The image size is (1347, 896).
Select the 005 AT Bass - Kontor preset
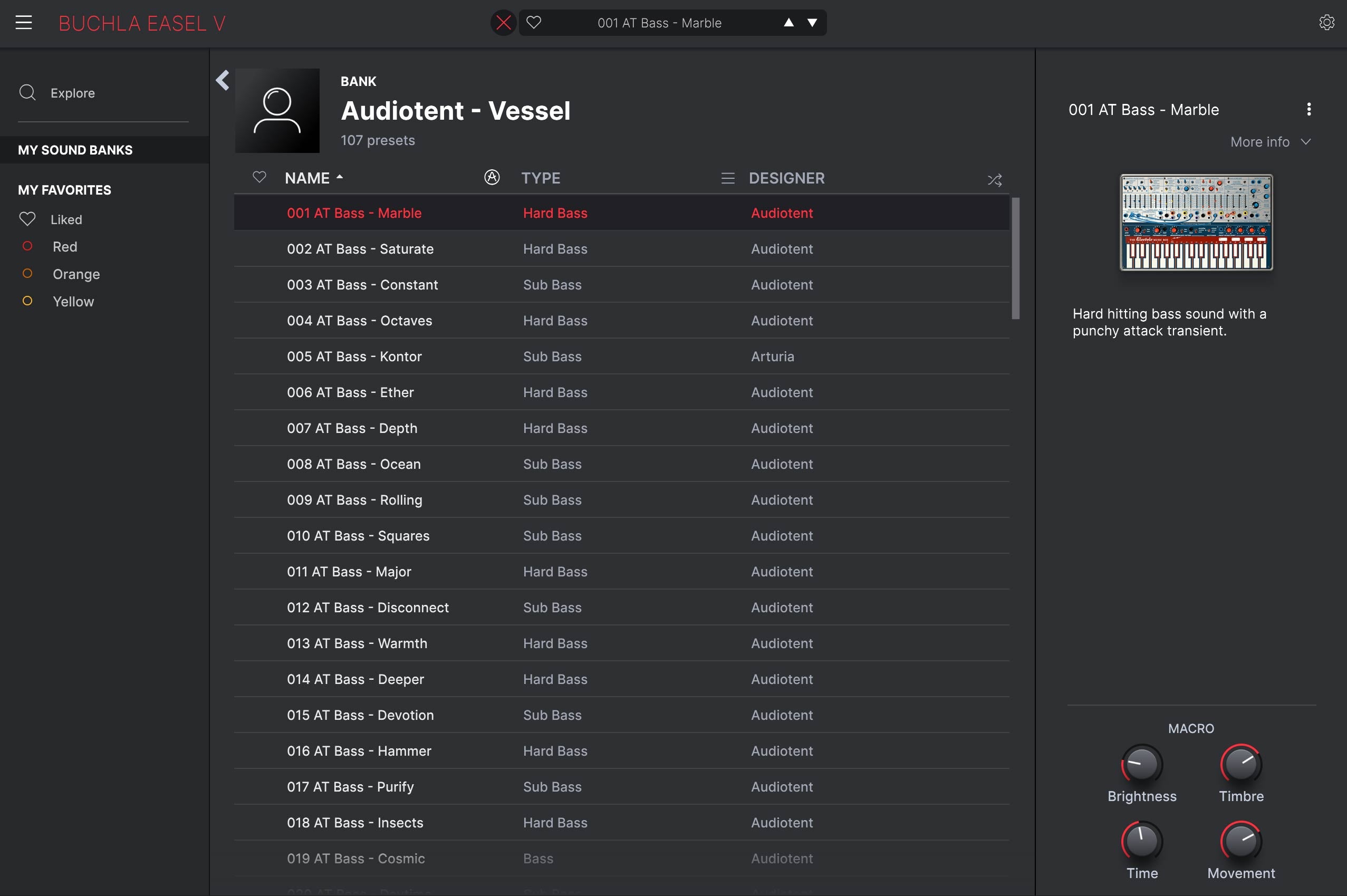pyautogui.click(x=354, y=357)
